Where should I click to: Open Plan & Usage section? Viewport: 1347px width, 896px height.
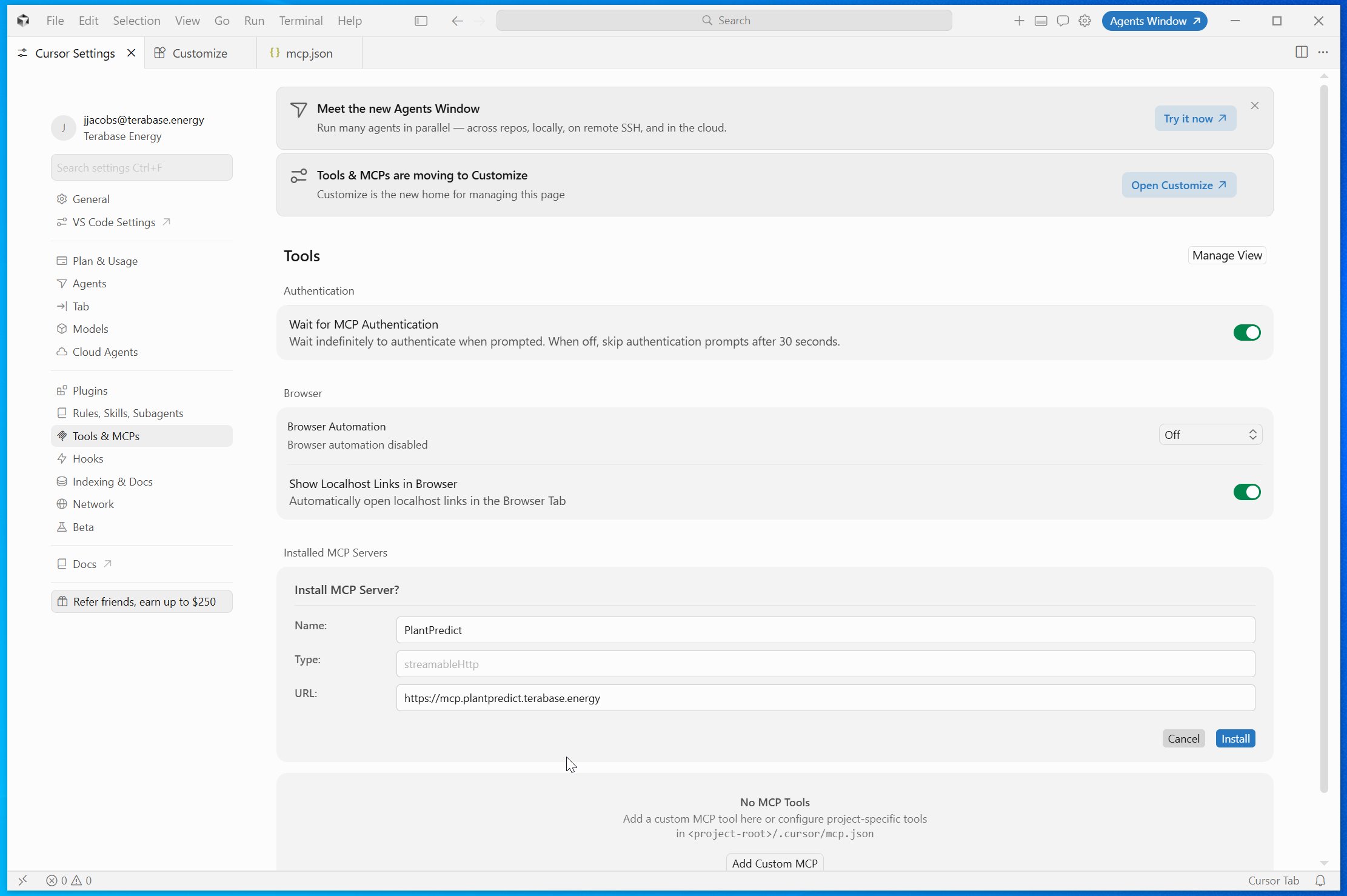pyautogui.click(x=142, y=261)
